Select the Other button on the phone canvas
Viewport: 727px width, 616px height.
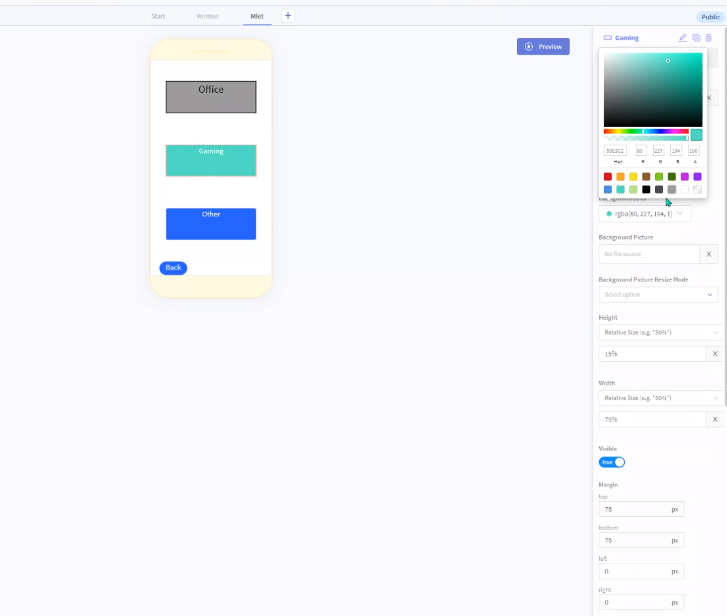(x=211, y=224)
